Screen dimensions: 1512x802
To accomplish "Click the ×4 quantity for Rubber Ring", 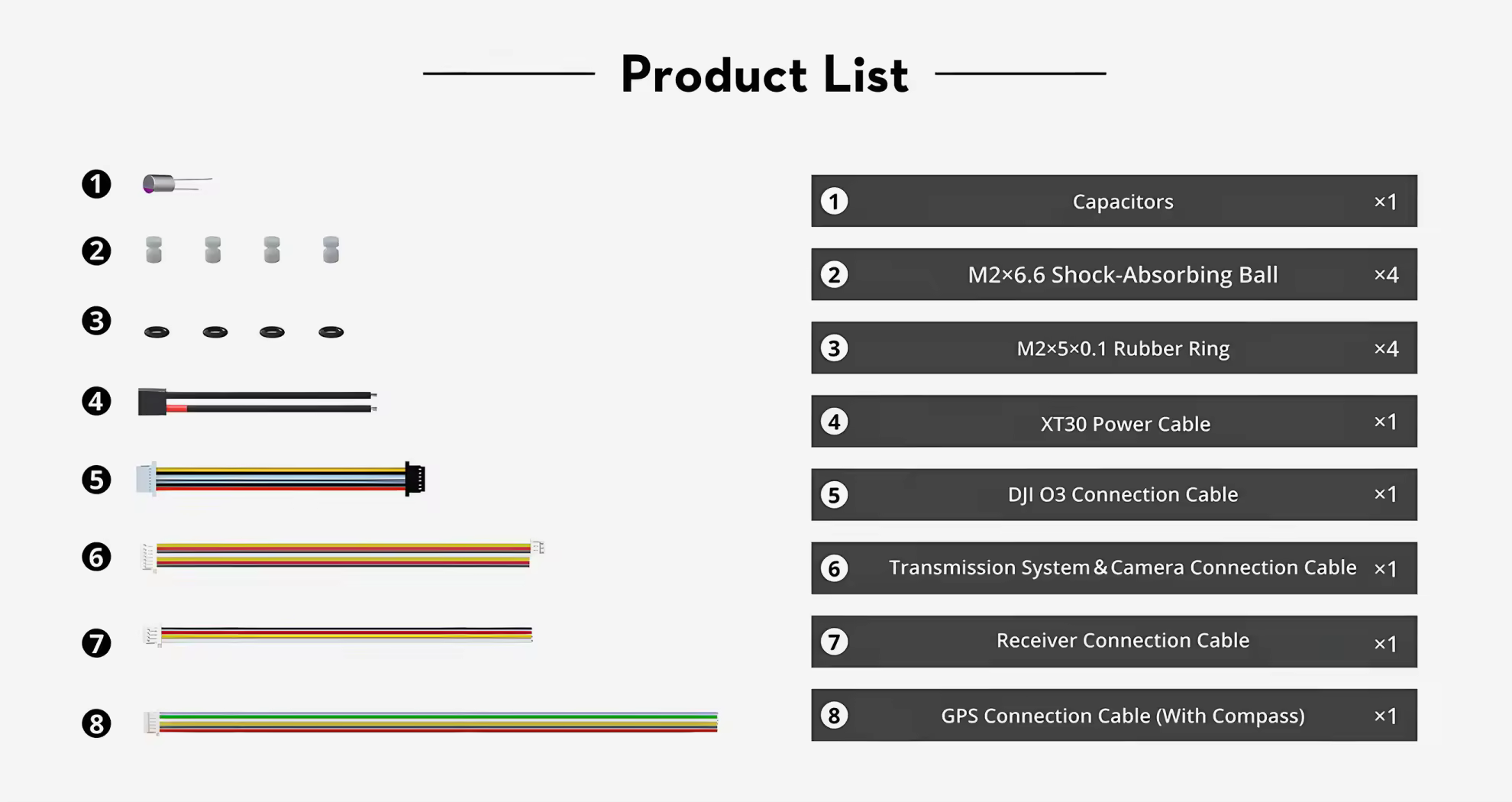I will (1386, 348).
